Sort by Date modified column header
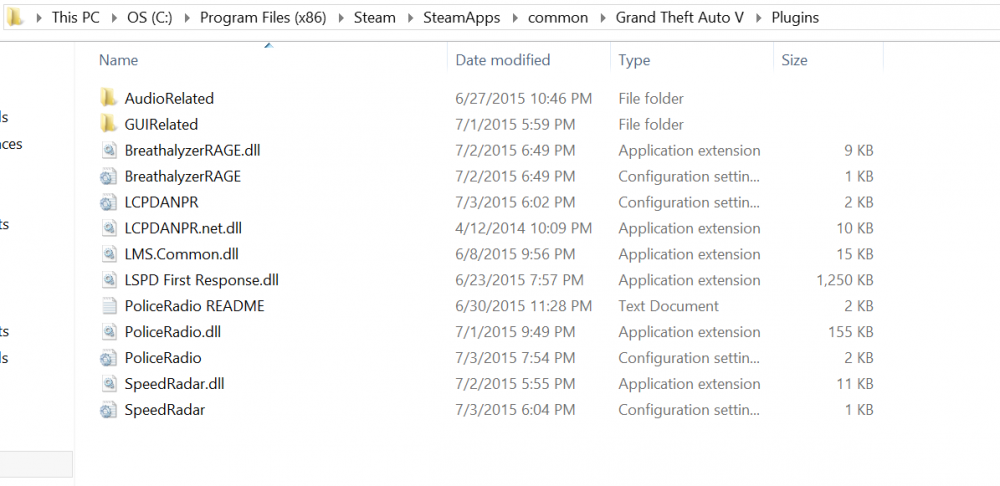Screen dimensions: 1000x486 (502, 60)
